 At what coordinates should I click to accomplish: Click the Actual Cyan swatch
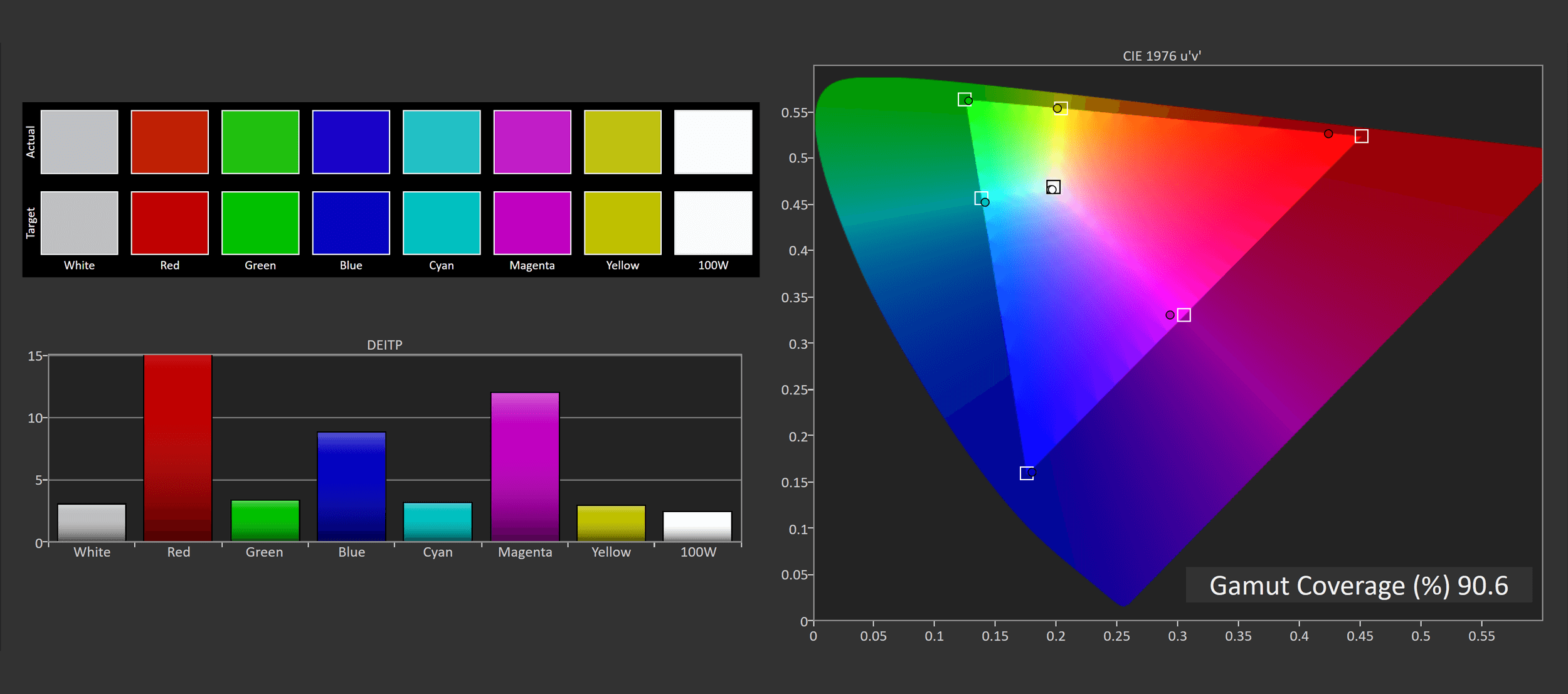coord(442,142)
